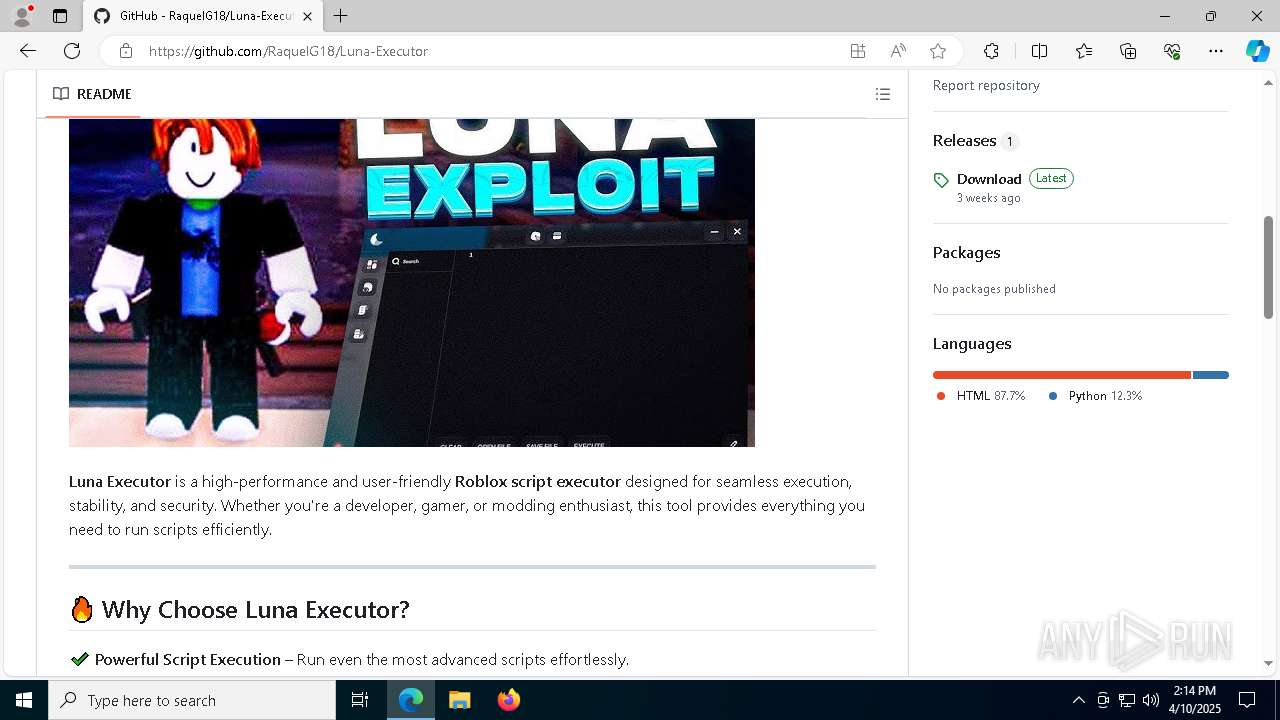Screen dimensions: 1280x720
Task: Click the Latest release badge
Action: click(1051, 178)
